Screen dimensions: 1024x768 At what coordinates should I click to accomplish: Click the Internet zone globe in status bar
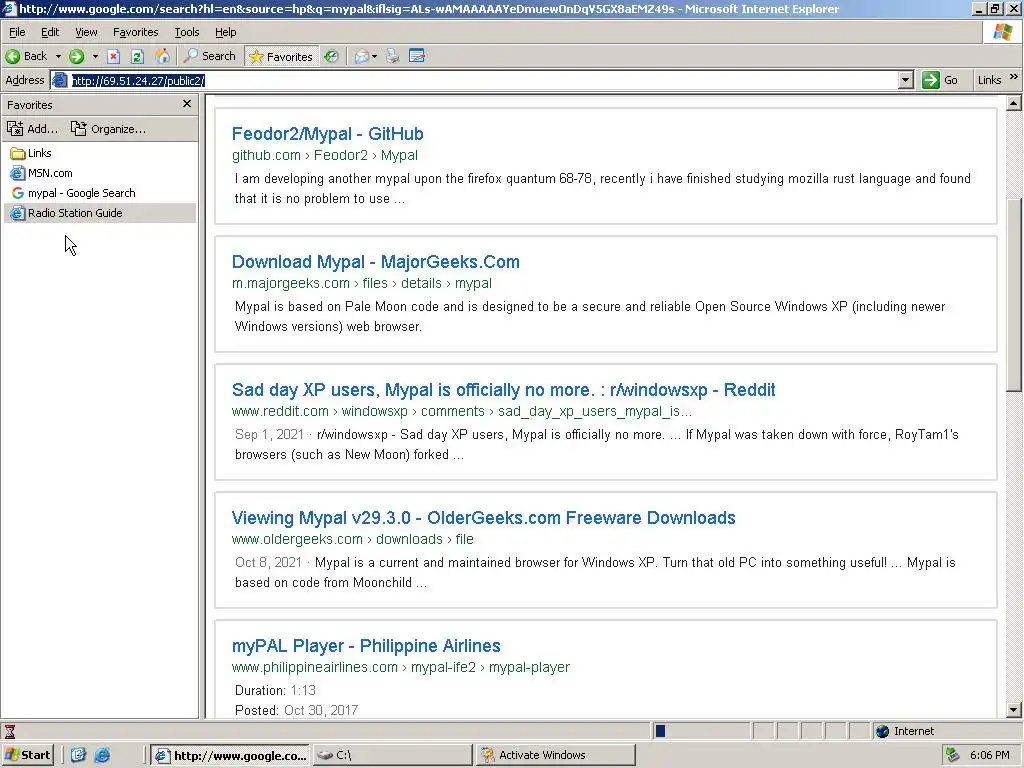883,731
